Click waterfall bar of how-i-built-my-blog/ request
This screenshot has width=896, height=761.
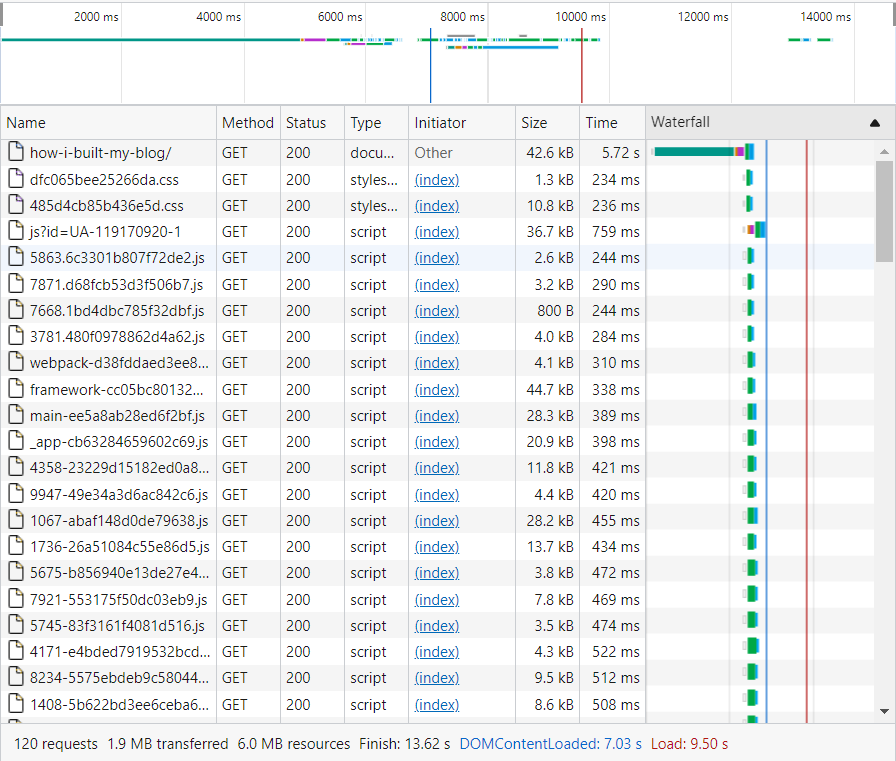pos(703,152)
